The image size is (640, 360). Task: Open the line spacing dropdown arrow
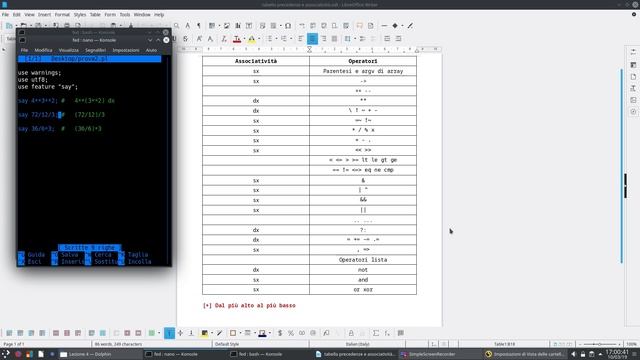click(355, 39)
